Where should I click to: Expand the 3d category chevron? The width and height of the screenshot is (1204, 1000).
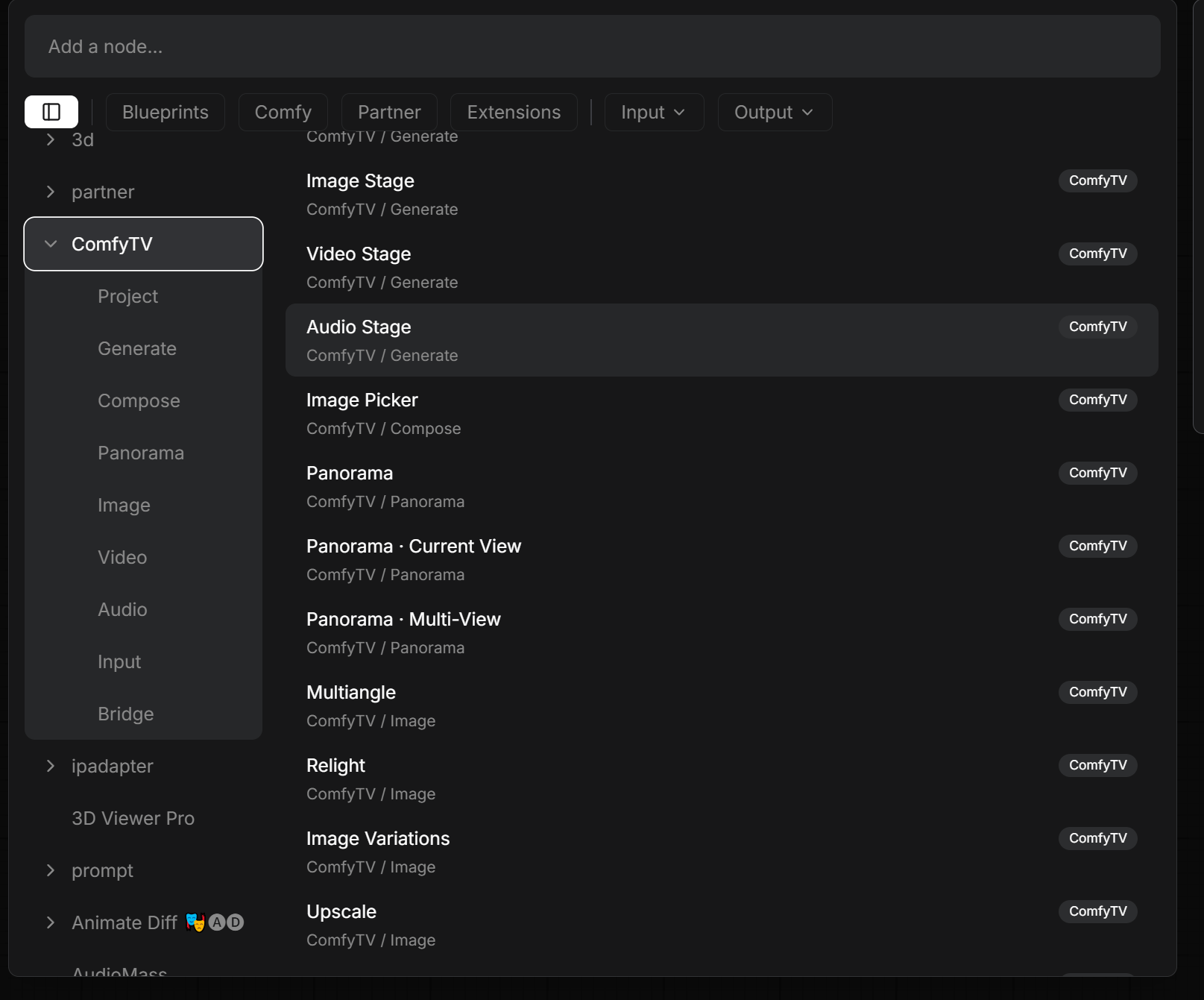click(x=51, y=139)
